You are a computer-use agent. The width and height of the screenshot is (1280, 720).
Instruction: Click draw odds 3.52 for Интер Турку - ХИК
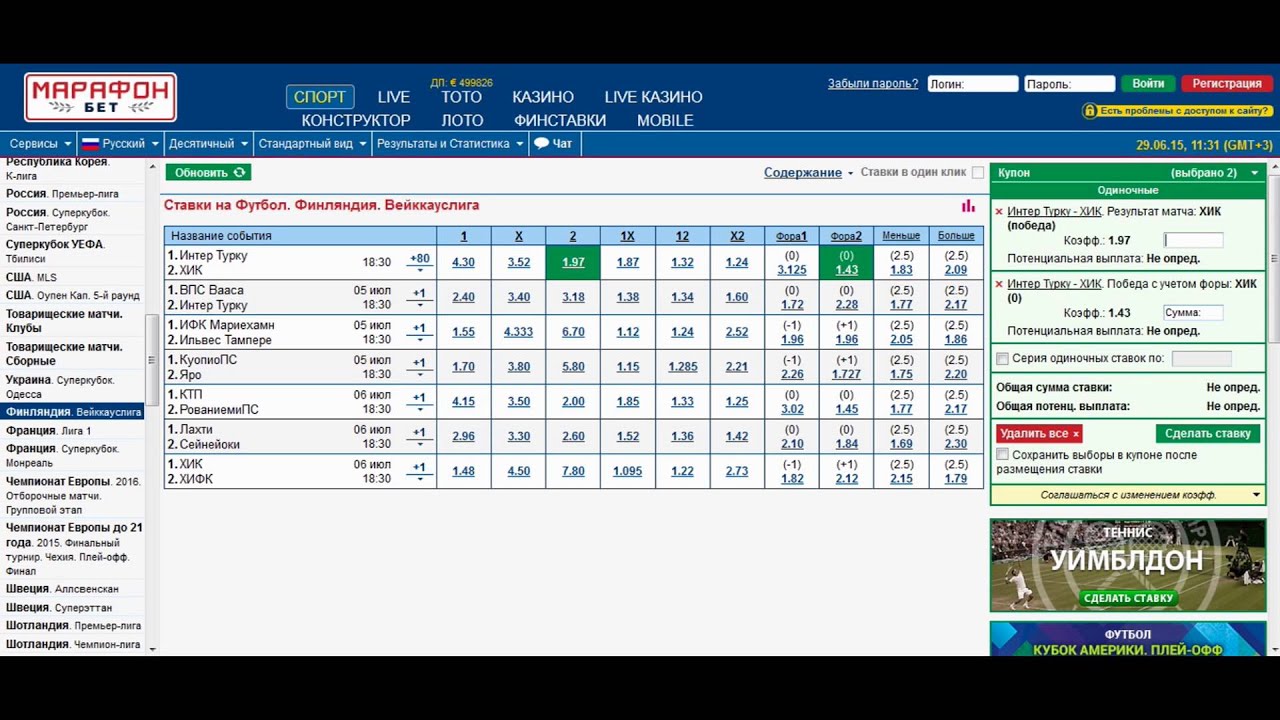click(x=518, y=263)
